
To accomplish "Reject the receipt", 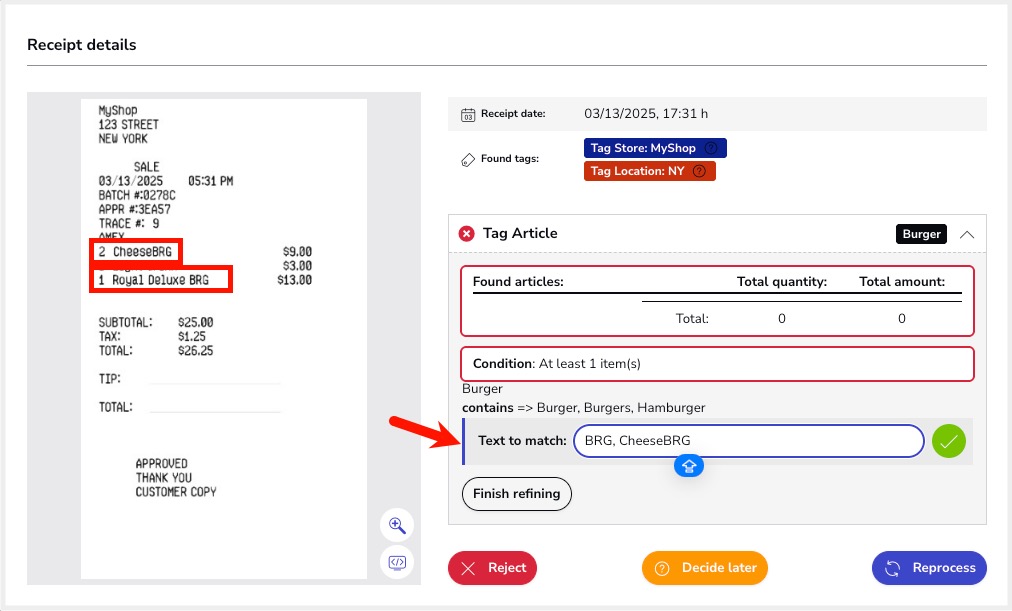I will [493, 568].
